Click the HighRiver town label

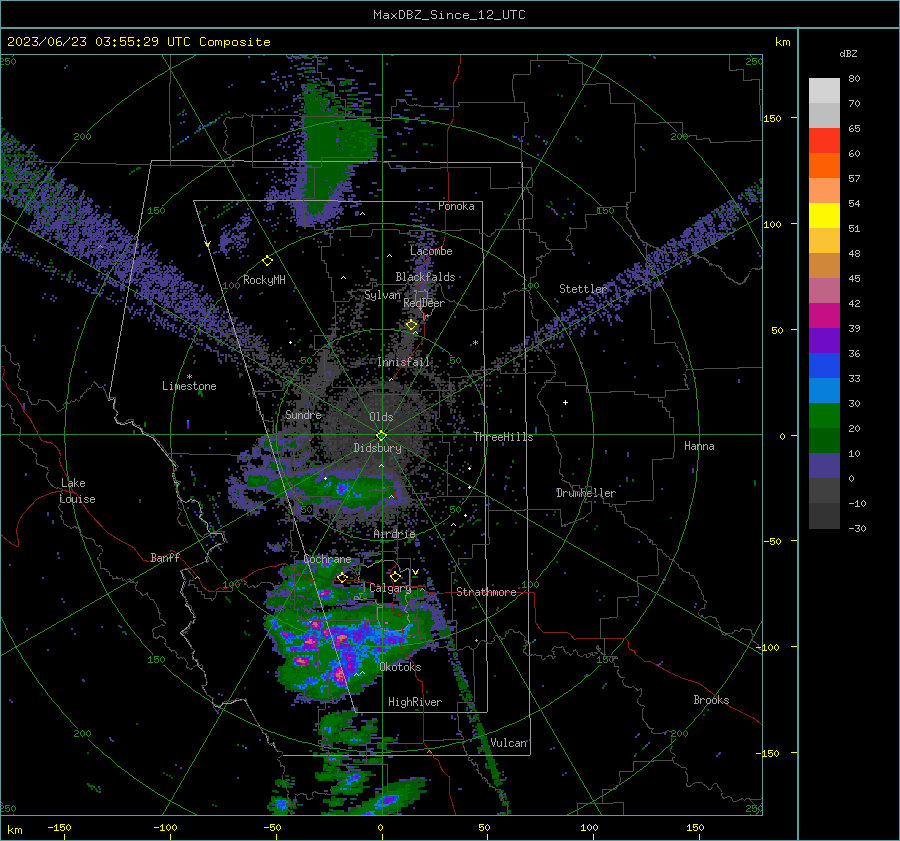point(415,702)
